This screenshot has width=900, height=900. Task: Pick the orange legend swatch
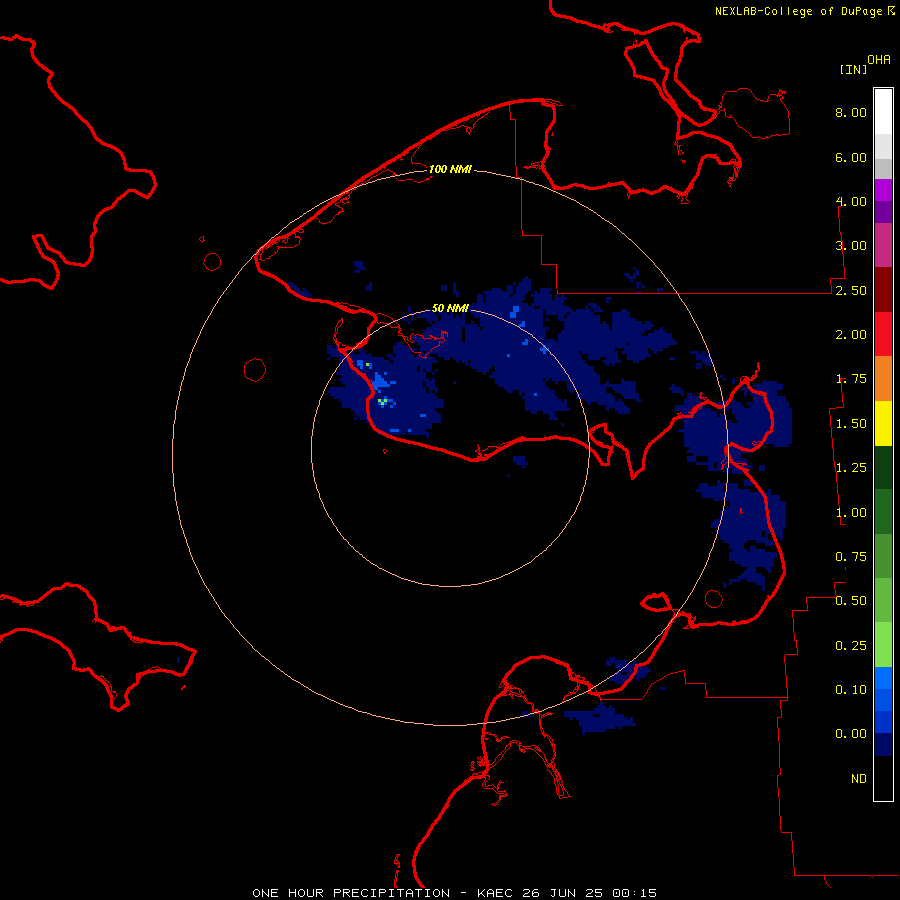coord(883,379)
